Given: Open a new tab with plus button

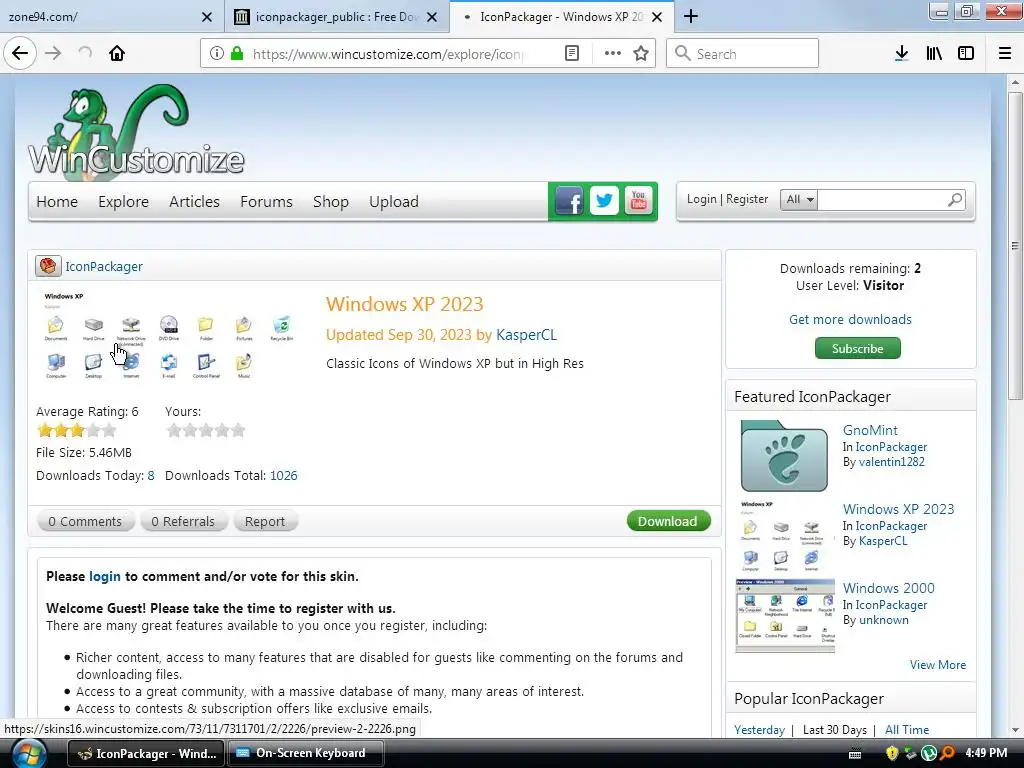Looking at the screenshot, I should click(x=691, y=16).
